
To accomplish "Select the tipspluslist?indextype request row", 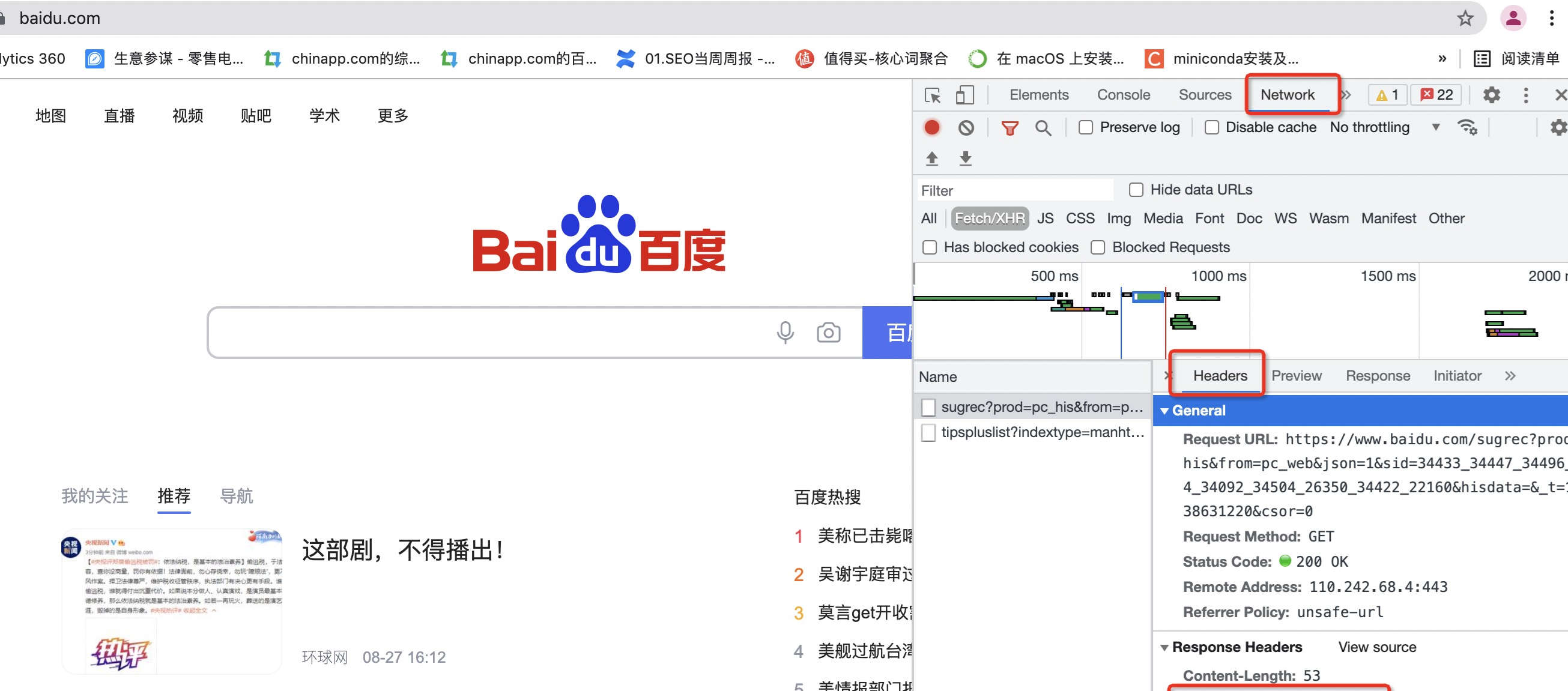I will coord(1032,432).
